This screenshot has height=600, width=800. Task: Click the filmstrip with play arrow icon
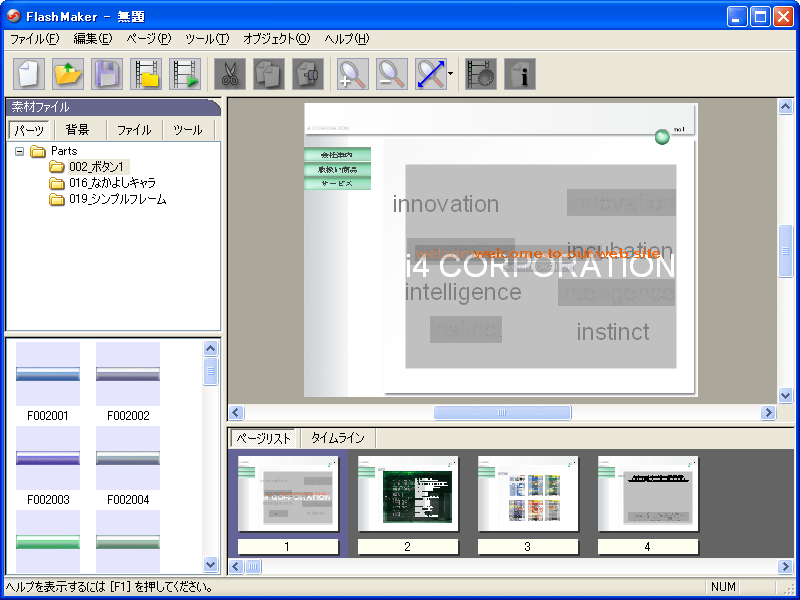[x=185, y=74]
